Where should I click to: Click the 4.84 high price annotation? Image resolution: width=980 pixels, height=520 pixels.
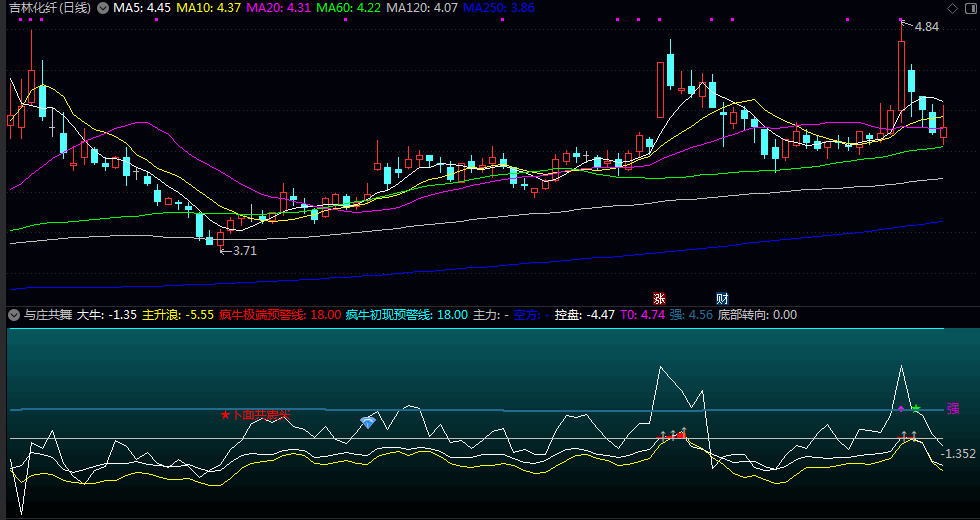coord(927,27)
